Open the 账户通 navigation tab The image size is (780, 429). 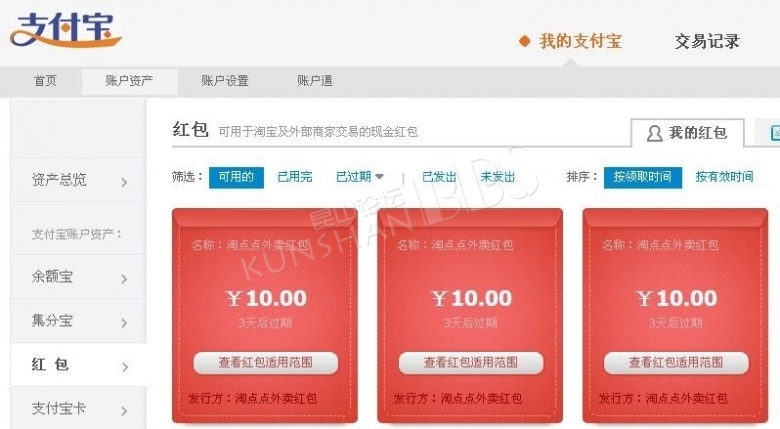click(x=315, y=81)
